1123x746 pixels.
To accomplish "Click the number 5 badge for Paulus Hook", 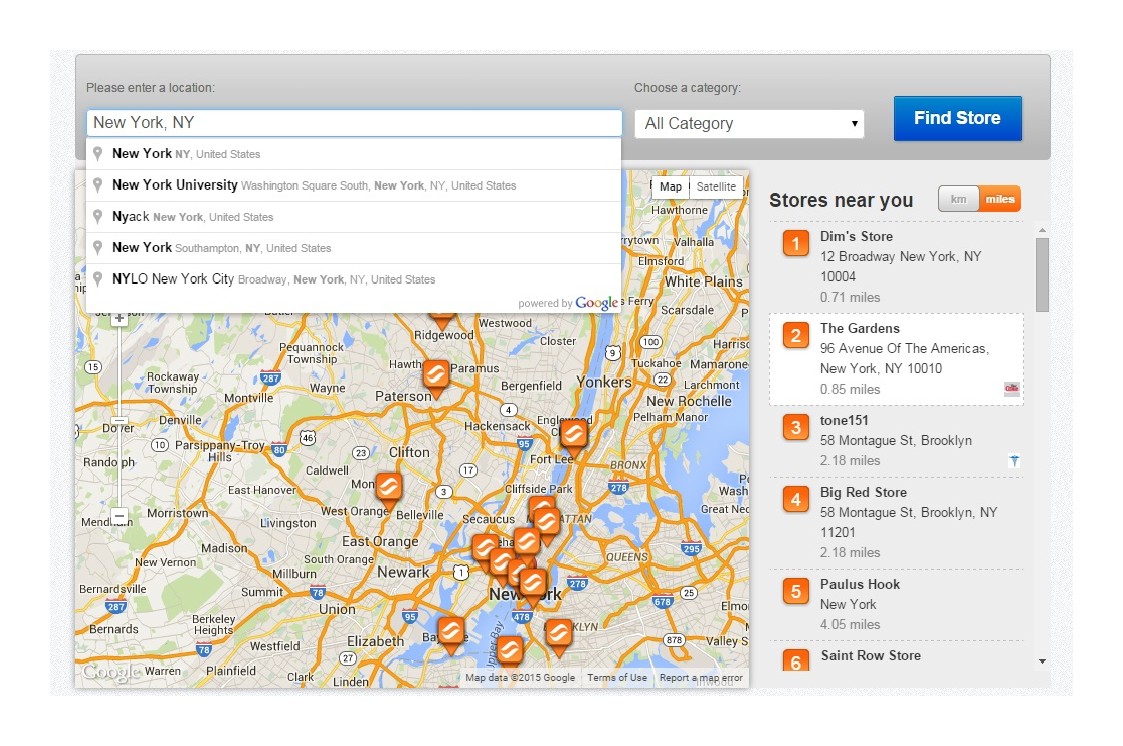I will pyautogui.click(x=795, y=591).
